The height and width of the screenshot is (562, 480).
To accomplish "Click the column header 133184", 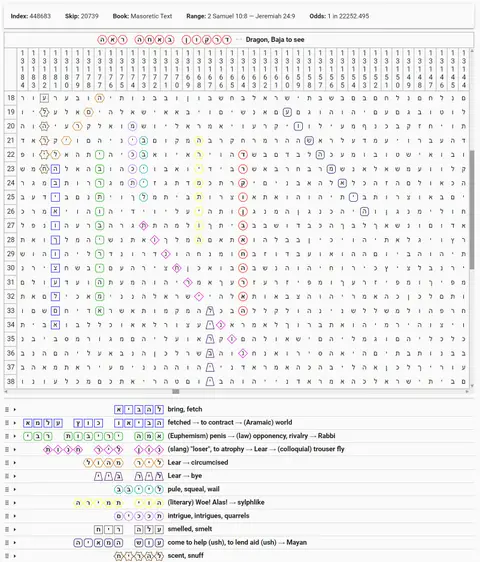I will [x=22, y=69].
